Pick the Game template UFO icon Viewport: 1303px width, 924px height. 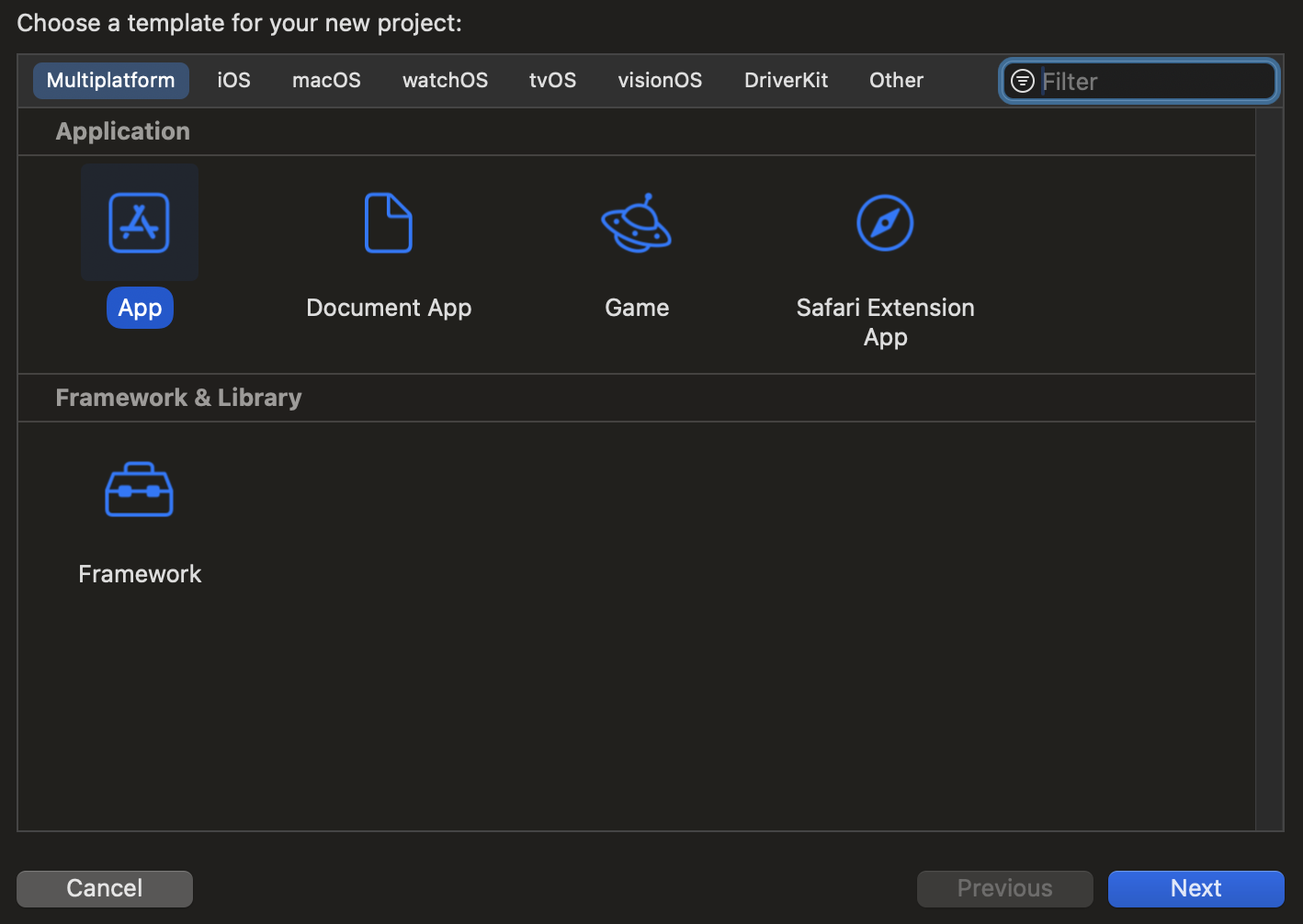[x=637, y=222]
